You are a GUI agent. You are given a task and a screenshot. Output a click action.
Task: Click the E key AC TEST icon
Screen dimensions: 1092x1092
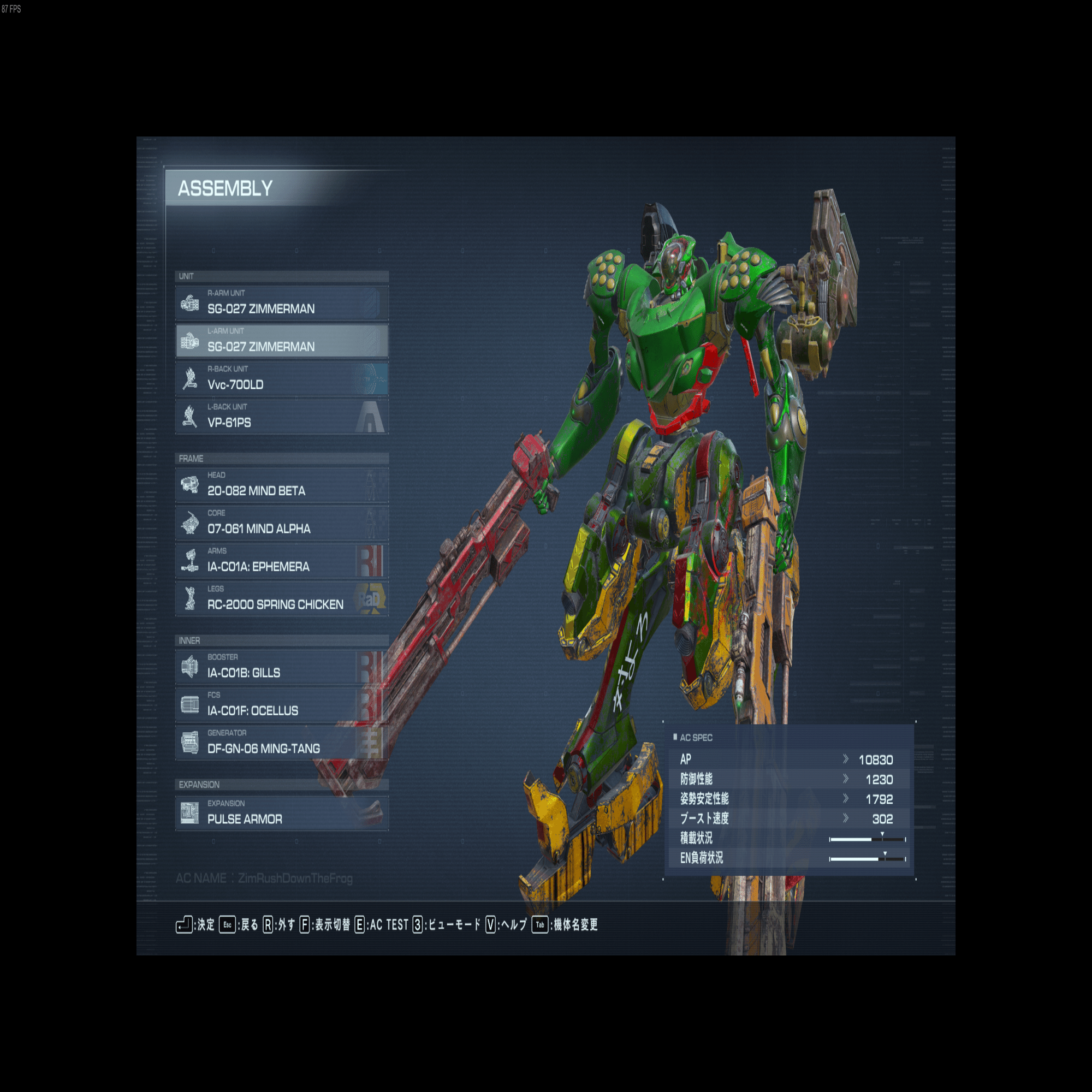359,925
